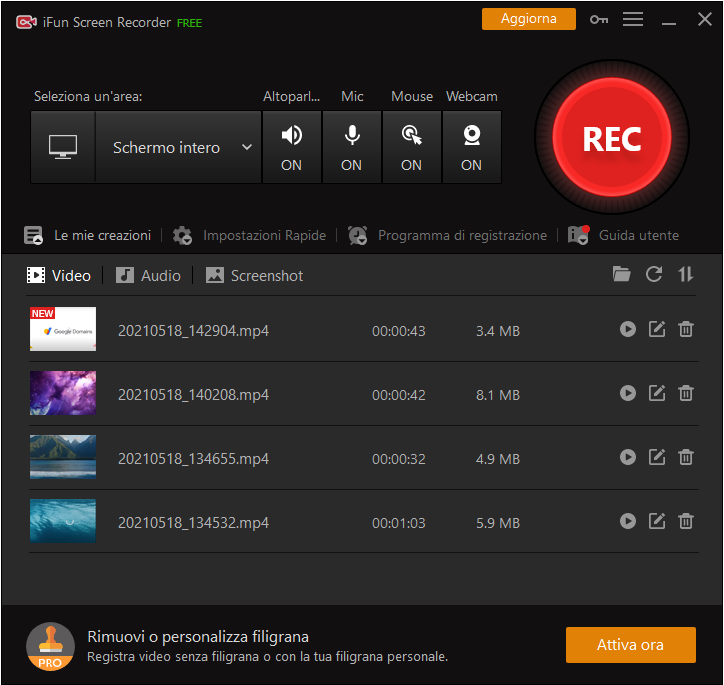Open the hamburger menu icon
Screen dimensions: 724x685
coord(633,19)
